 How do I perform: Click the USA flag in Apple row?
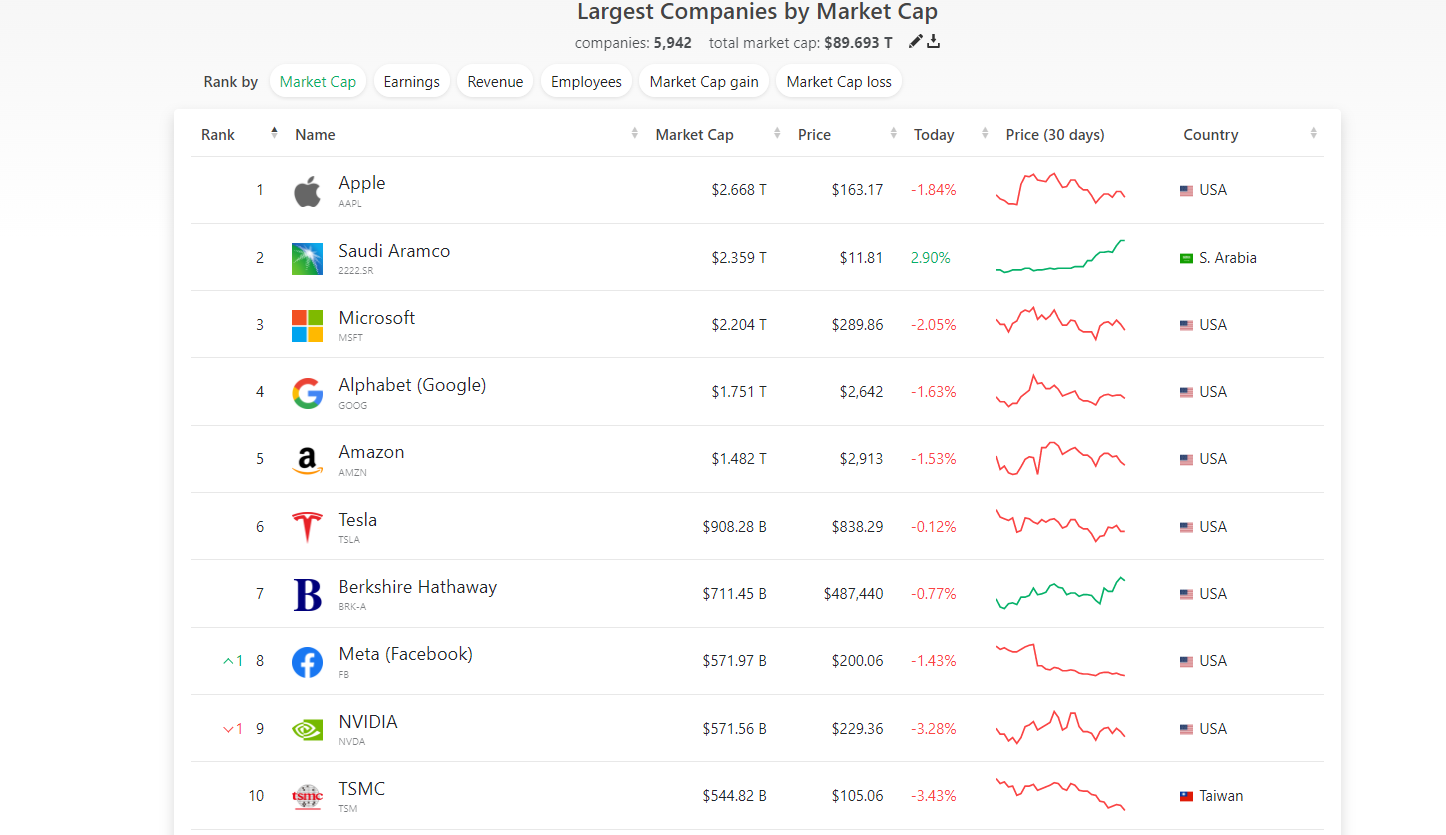click(x=1186, y=191)
